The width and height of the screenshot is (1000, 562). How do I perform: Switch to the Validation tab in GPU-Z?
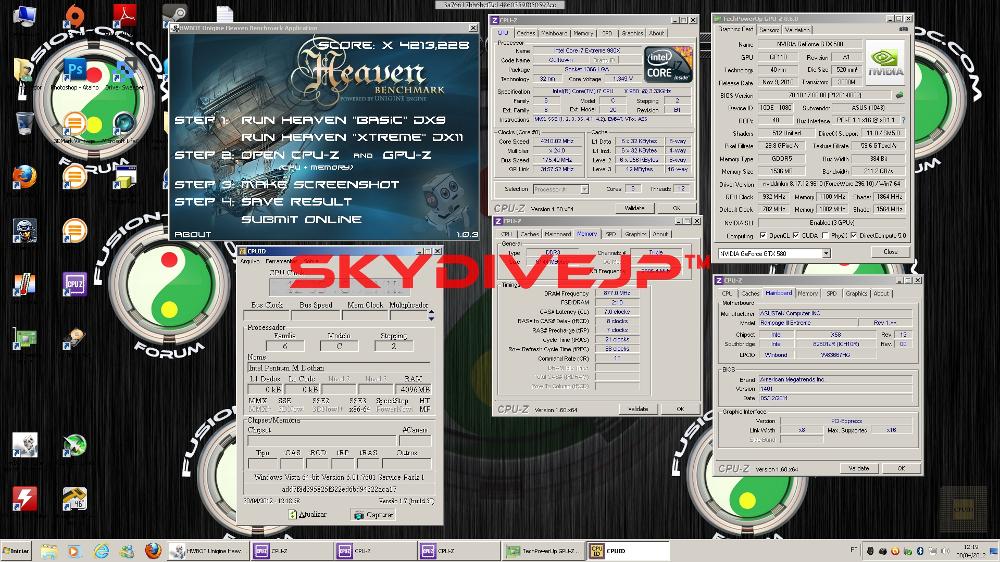click(797, 29)
